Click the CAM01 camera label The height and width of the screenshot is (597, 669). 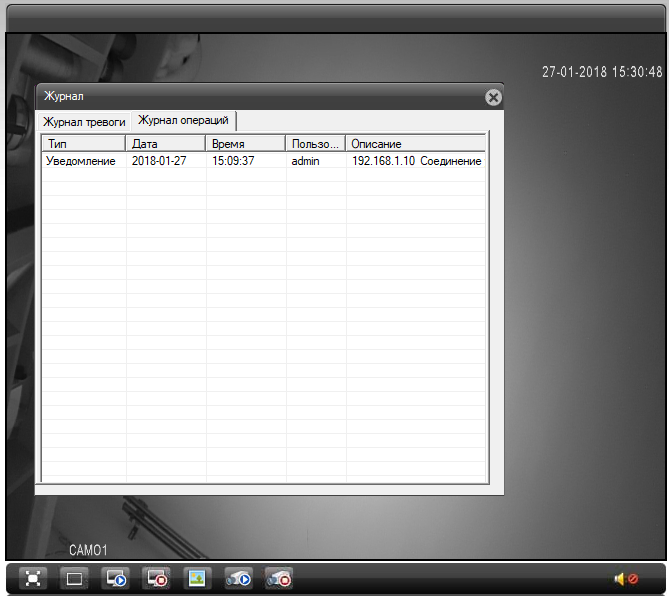[x=88, y=550]
